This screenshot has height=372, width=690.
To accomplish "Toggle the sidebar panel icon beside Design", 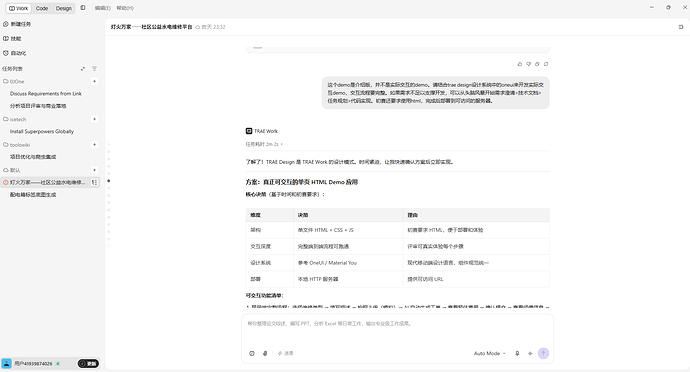I will coord(83,8).
